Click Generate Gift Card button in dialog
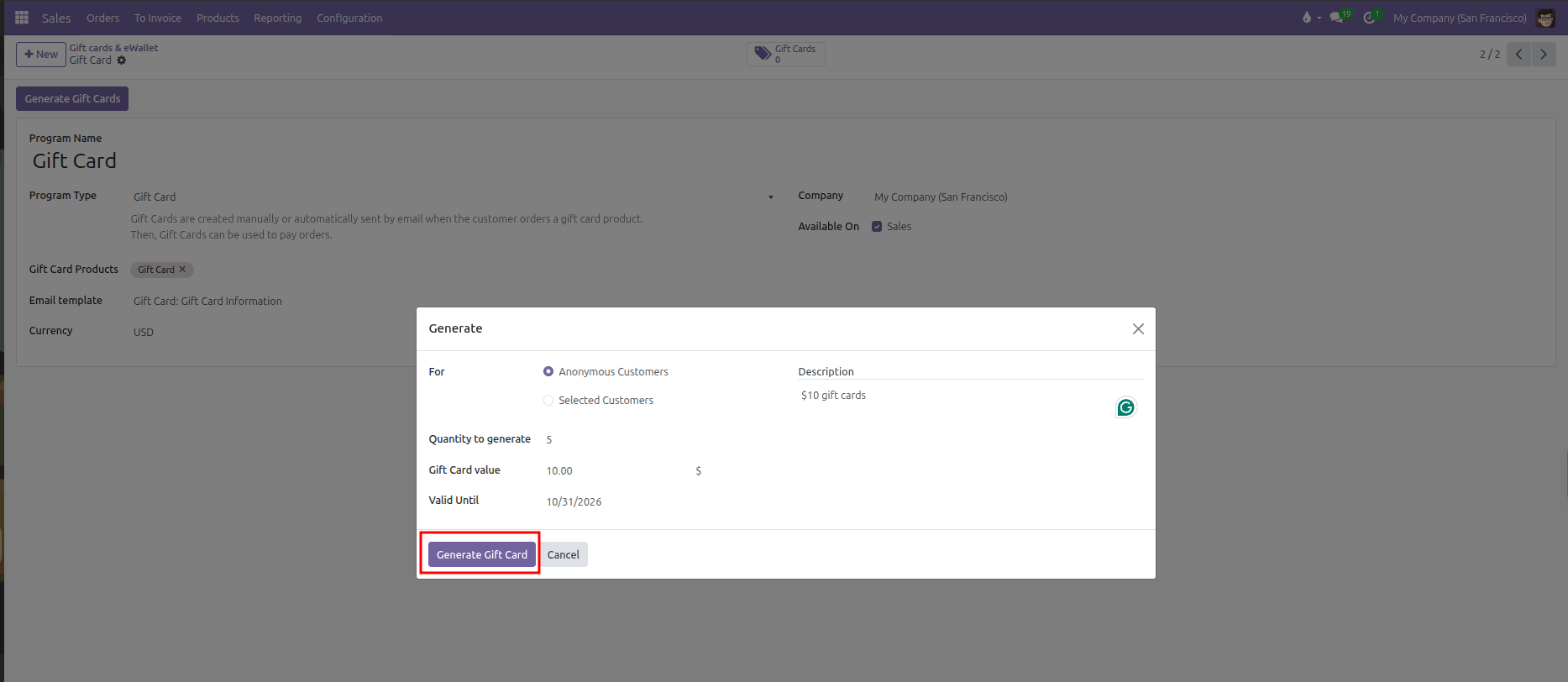The height and width of the screenshot is (682, 1568). (x=482, y=554)
